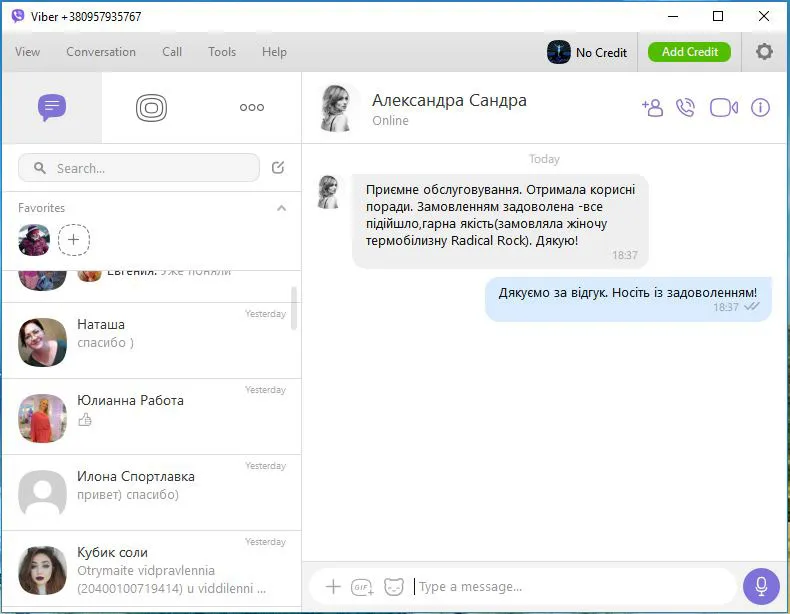Click Юлианна Работа's avatar in chat list
The image size is (790, 614).
coord(42,418)
